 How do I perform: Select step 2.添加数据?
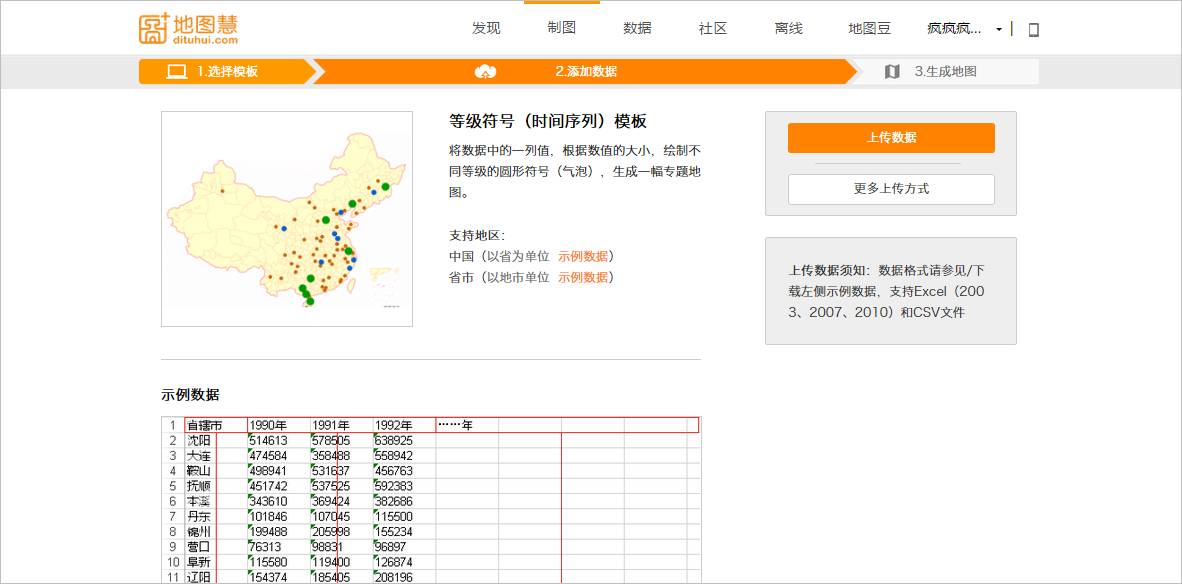586,72
